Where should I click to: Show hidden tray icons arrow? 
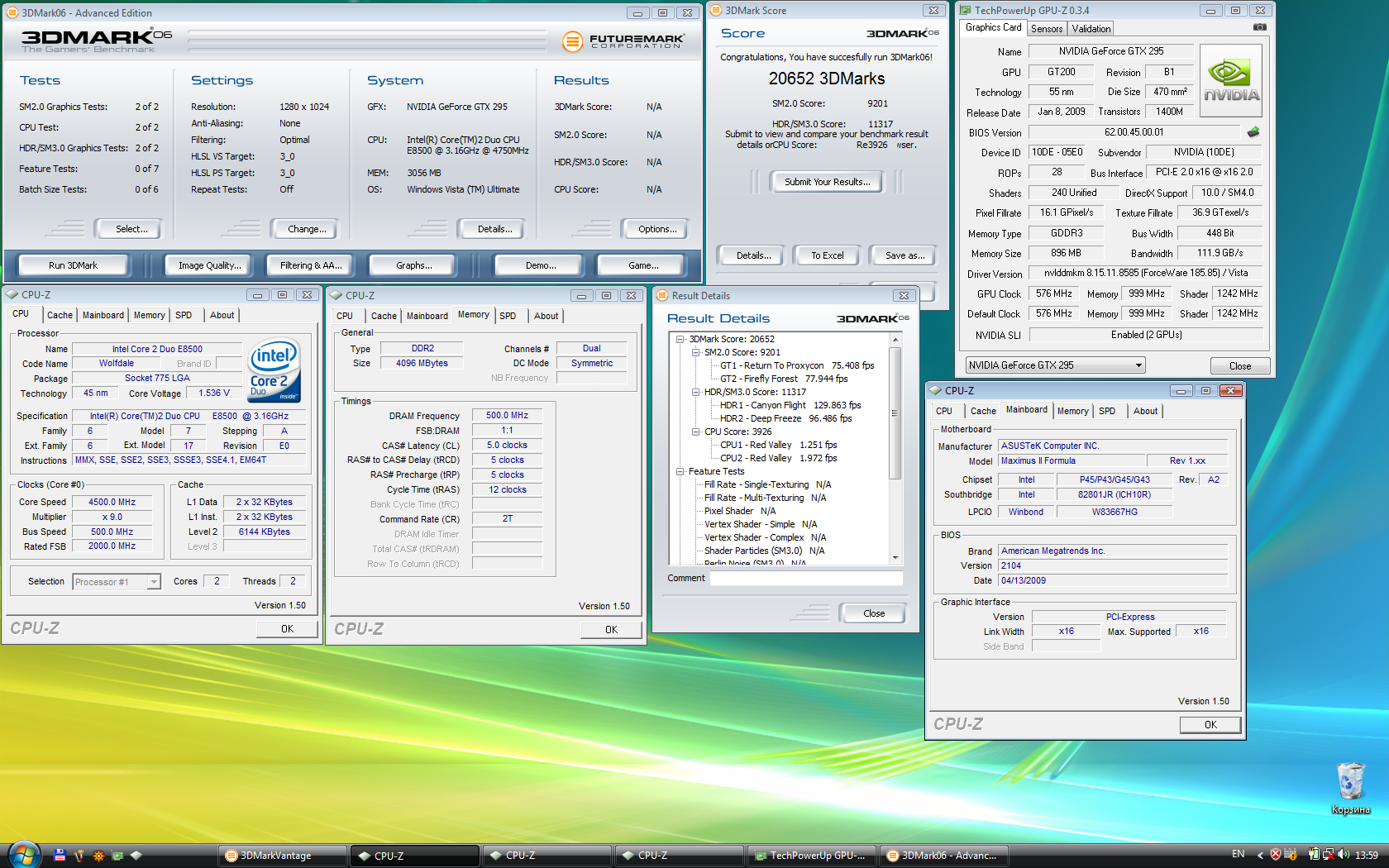[x=1260, y=855]
